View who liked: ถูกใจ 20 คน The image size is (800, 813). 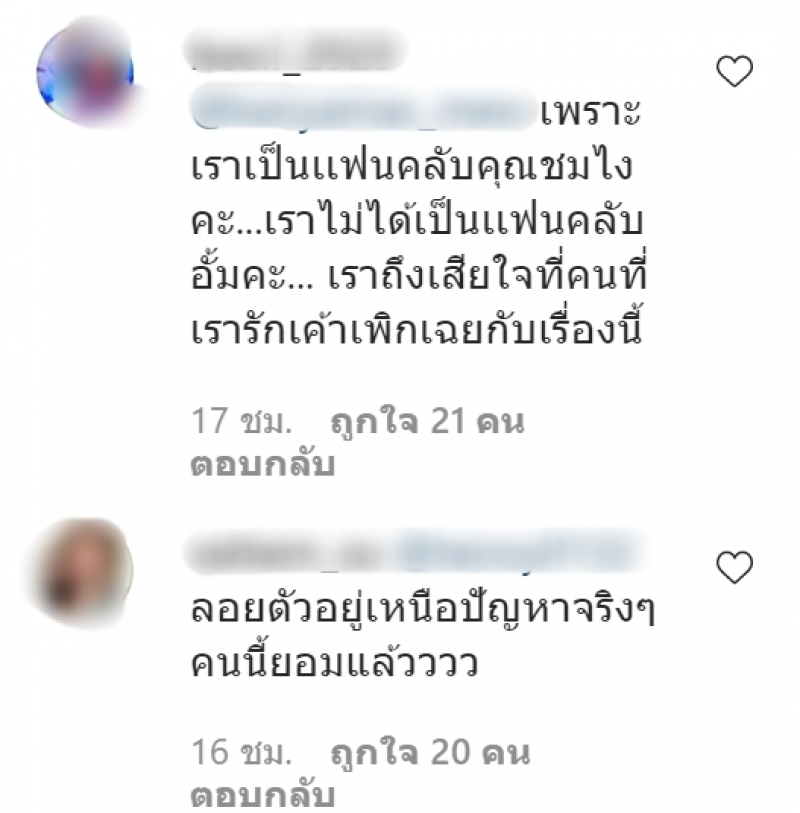[x=430, y=753]
